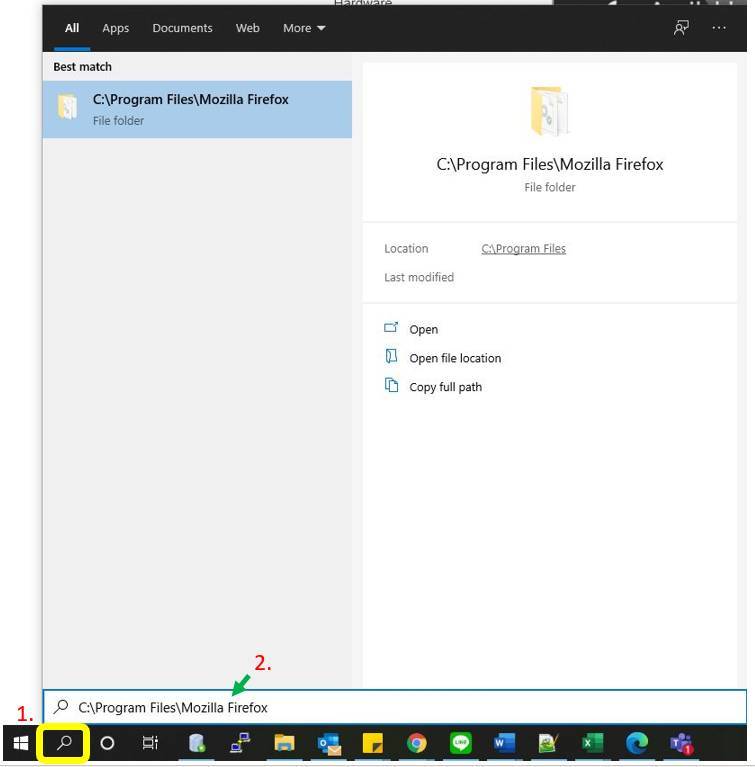This screenshot has height=767, width=755.
Task: Click Open file location label
Action: (455, 358)
